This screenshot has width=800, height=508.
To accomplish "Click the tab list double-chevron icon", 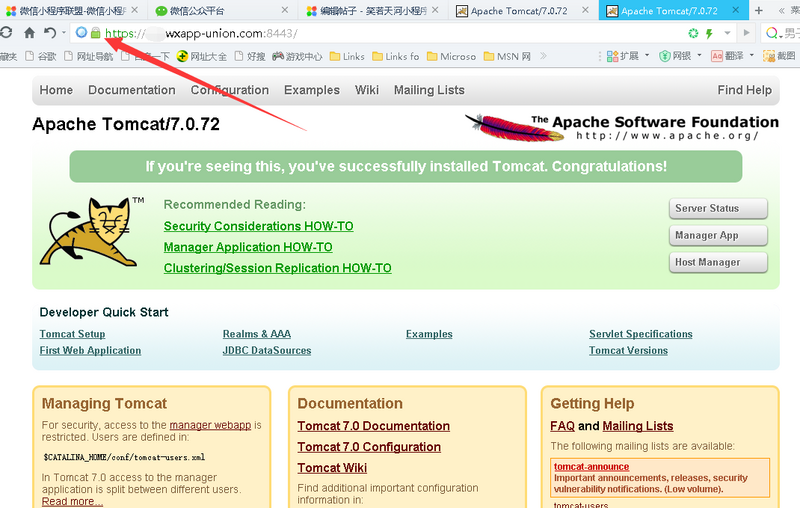I will (782, 11).
